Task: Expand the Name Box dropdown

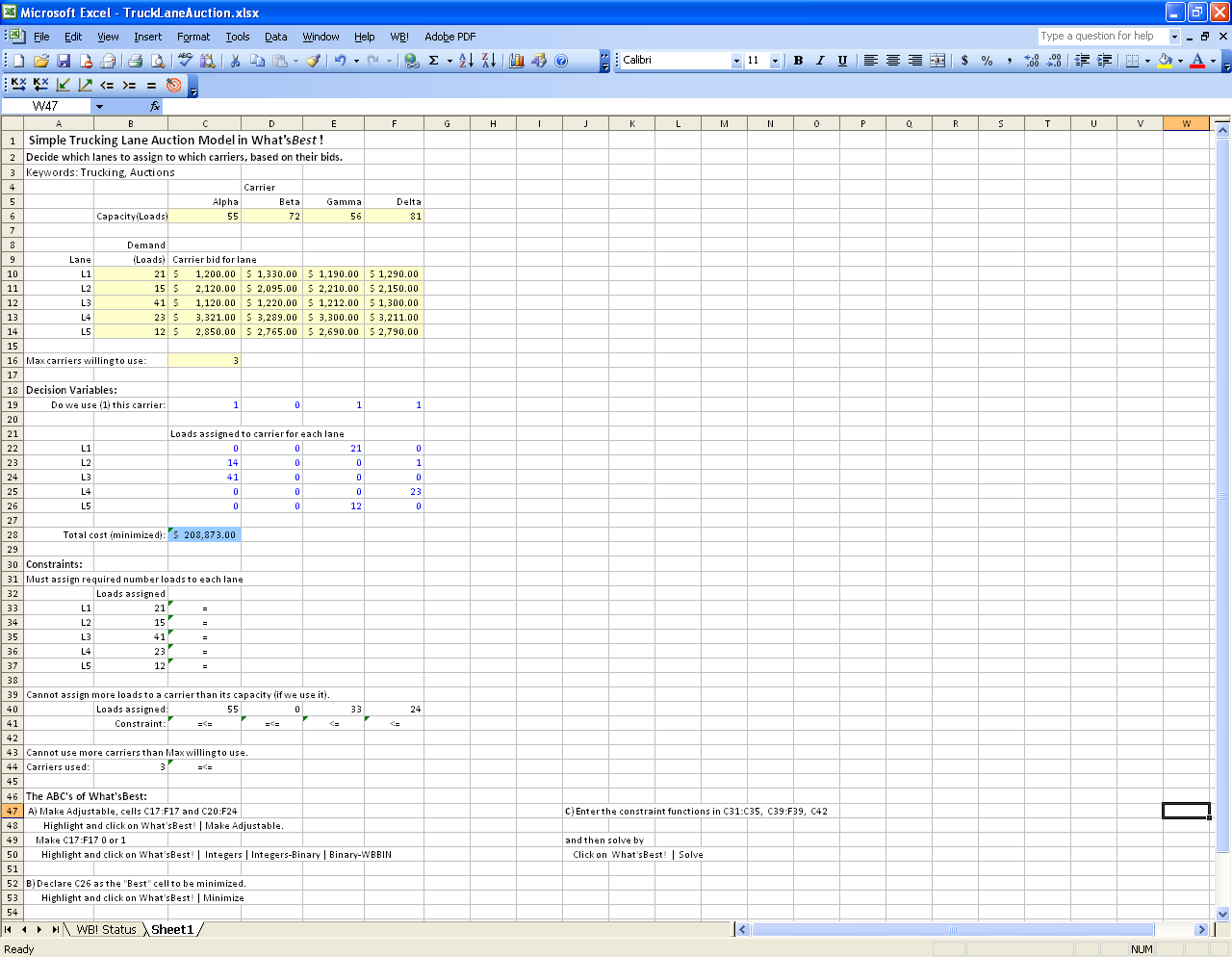Action: click(x=98, y=106)
